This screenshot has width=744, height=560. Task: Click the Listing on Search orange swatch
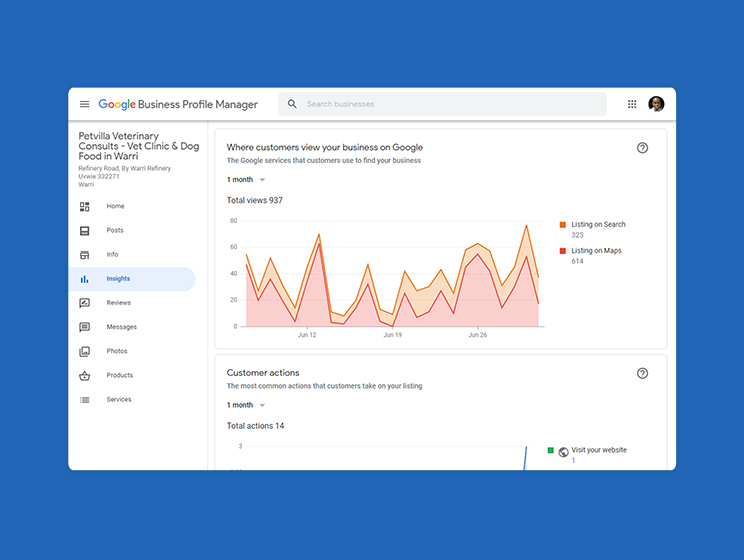click(563, 225)
